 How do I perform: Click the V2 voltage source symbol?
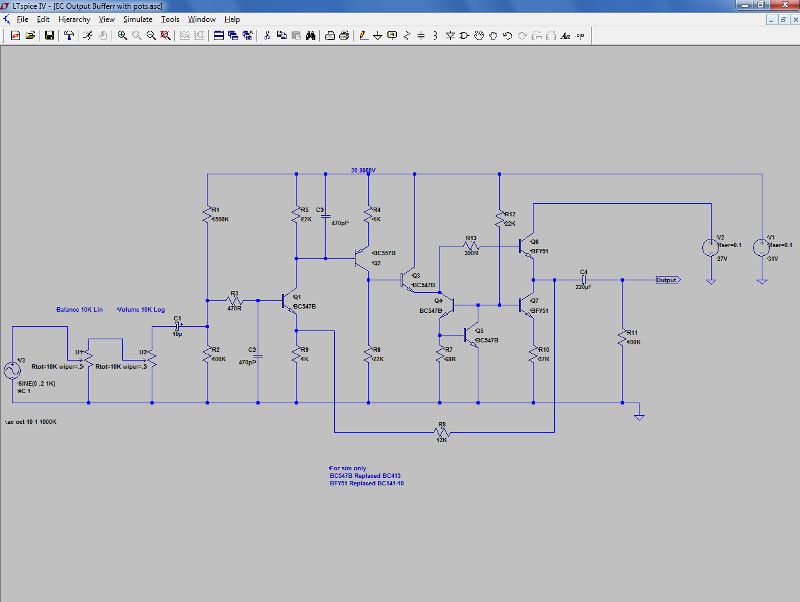click(710, 247)
